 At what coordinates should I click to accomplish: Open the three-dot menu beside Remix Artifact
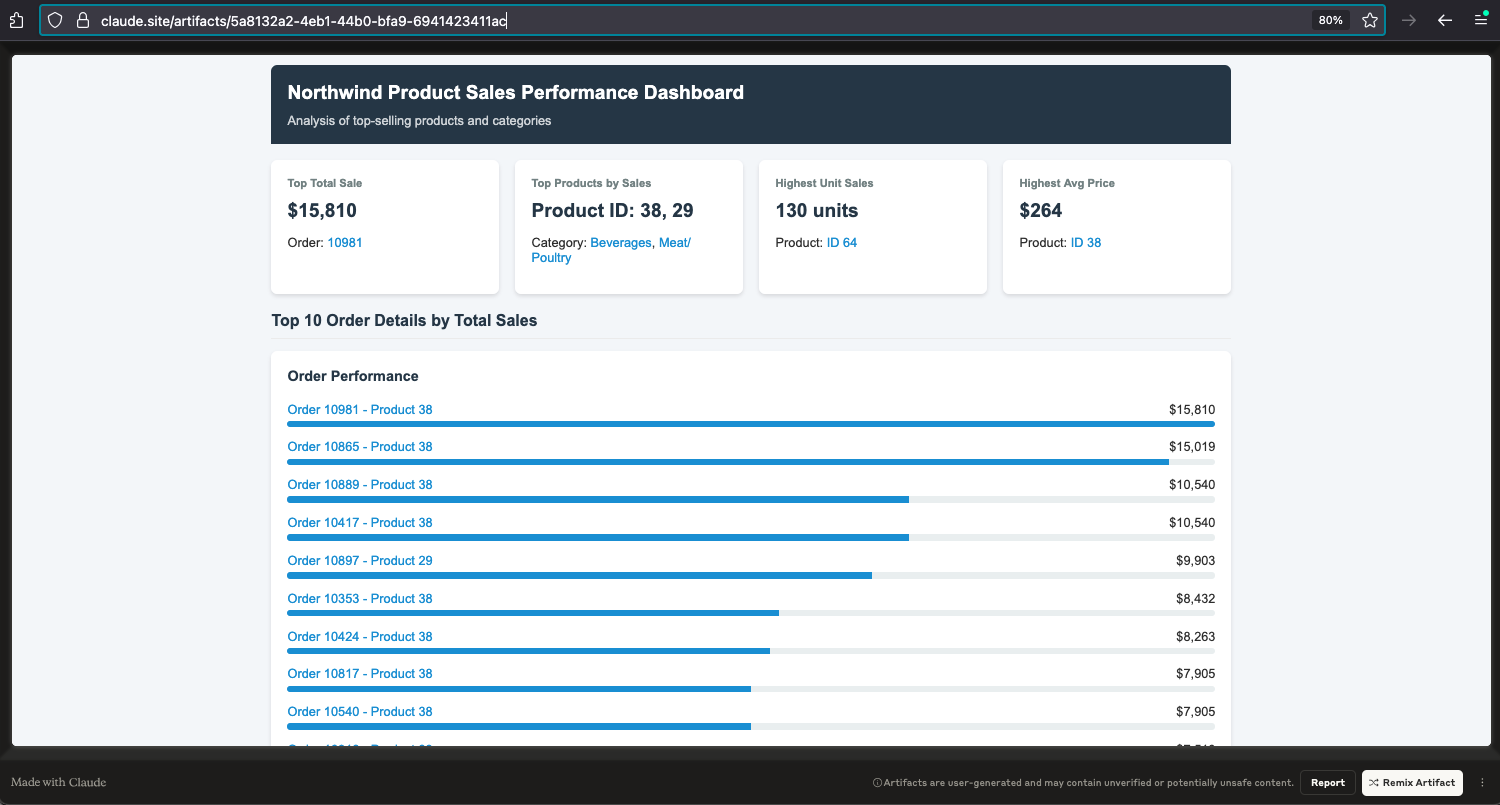point(1482,783)
